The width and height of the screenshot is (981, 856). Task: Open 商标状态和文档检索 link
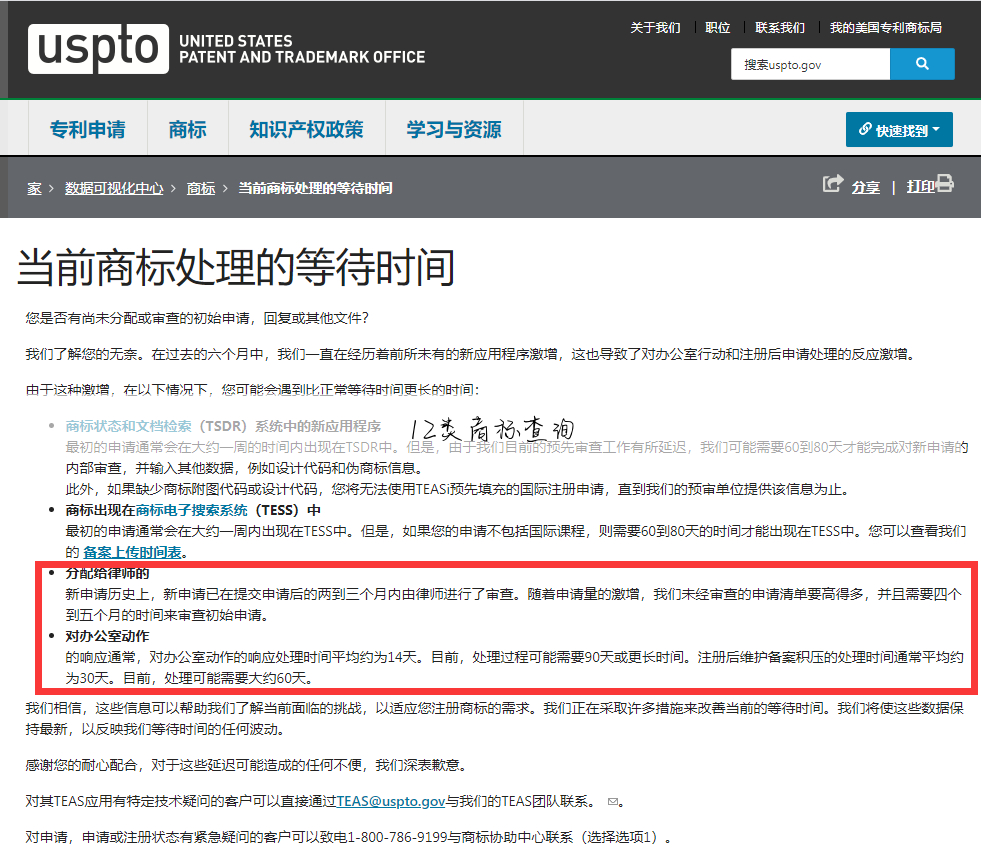128,426
